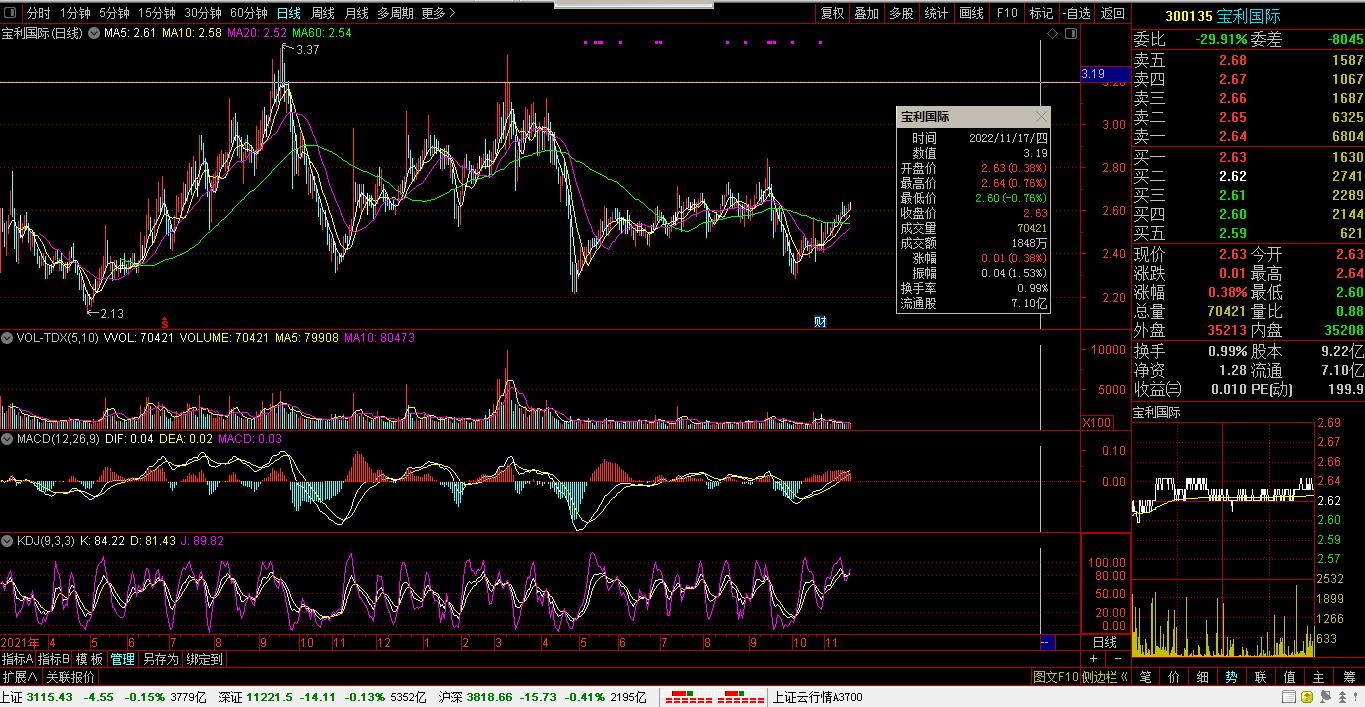Select the 60分钟 period tab
This screenshot has width=1365, height=707.
(248, 13)
